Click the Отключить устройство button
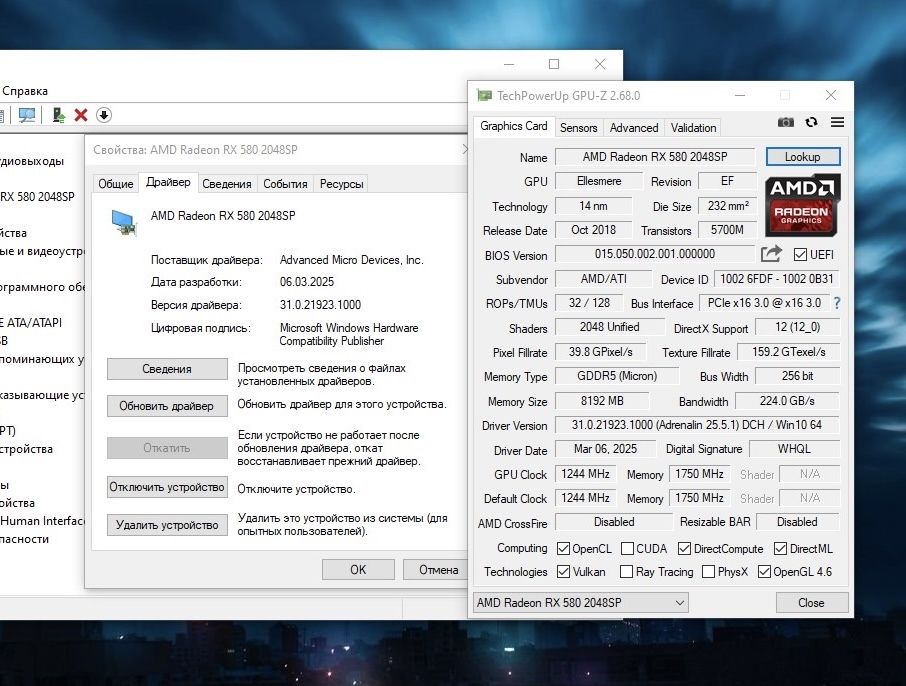Screen dimensions: 906x686 pos(167,487)
